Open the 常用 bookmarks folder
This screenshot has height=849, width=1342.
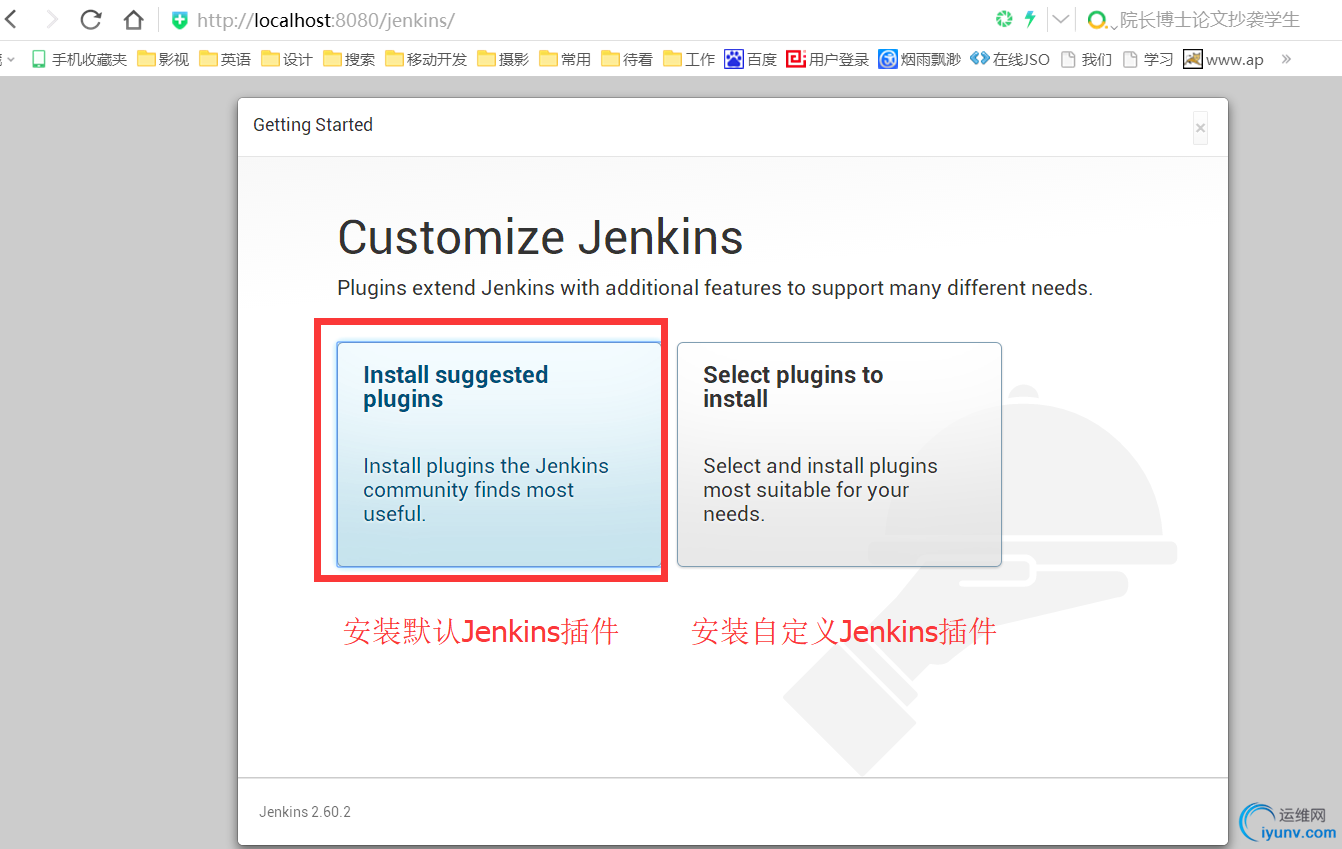[565, 59]
